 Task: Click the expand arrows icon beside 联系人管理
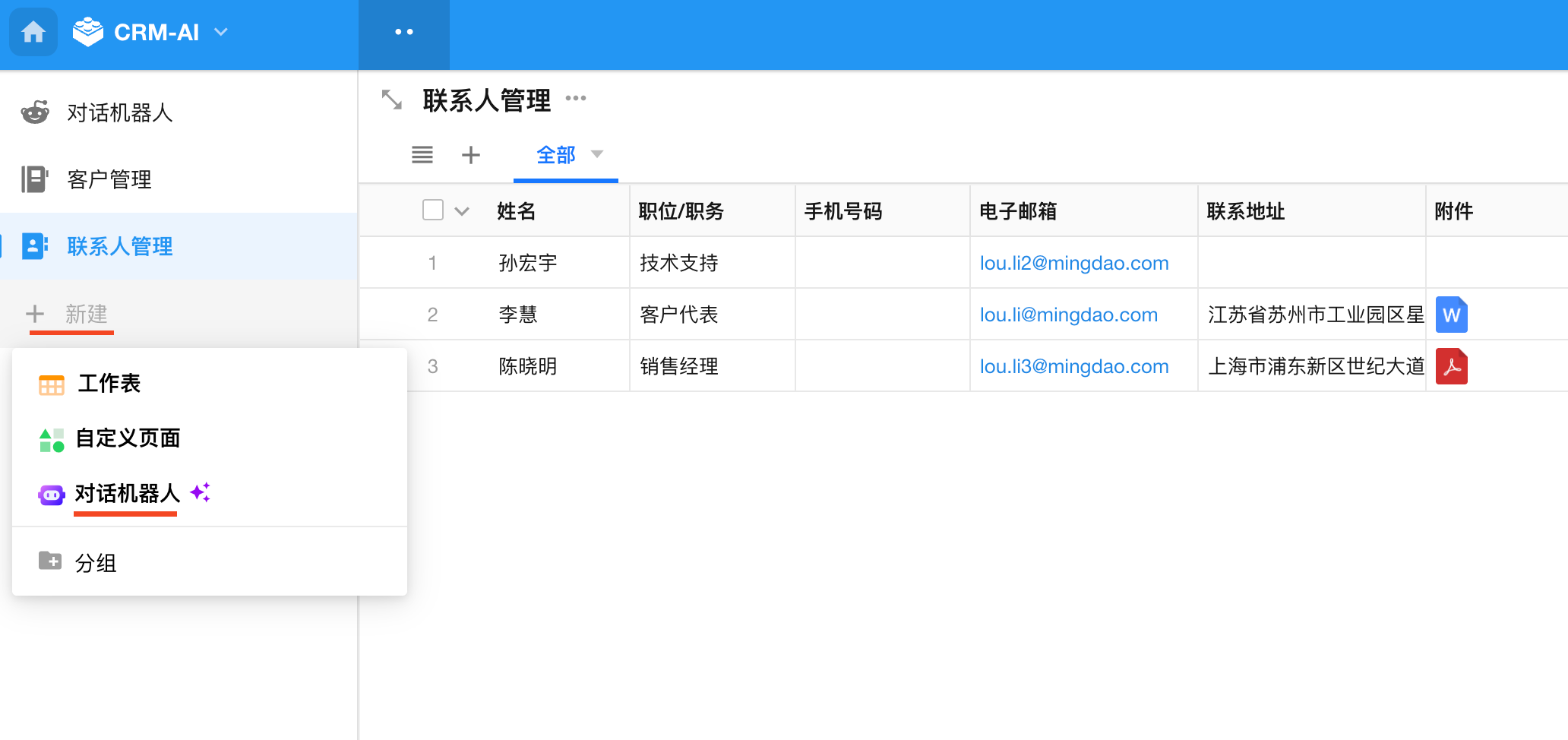(392, 100)
